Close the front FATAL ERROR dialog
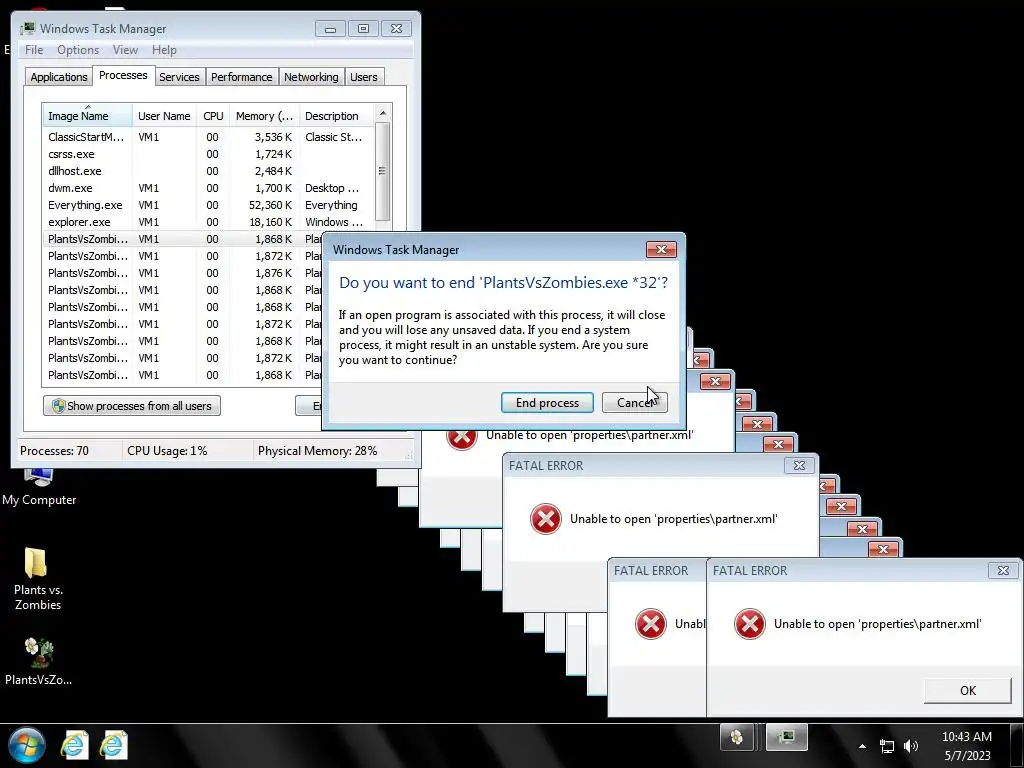Screen dimensions: 1024x768 1003,570
